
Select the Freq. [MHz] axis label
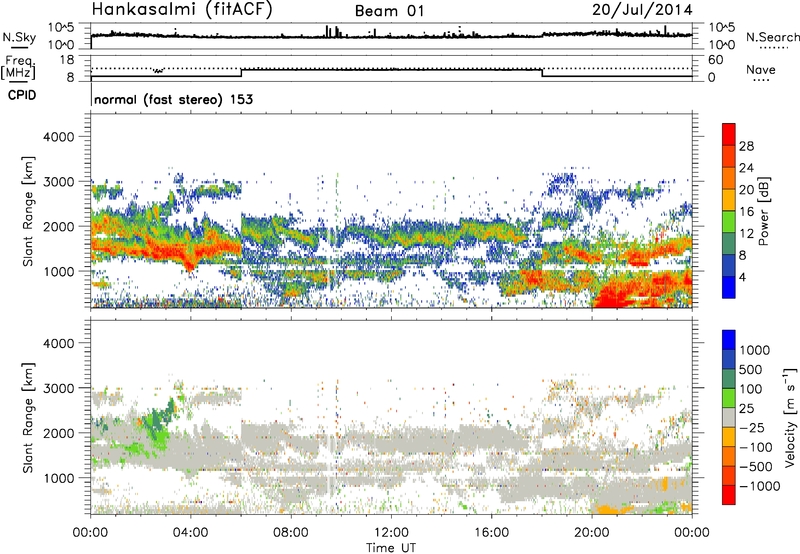[x=18, y=67]
